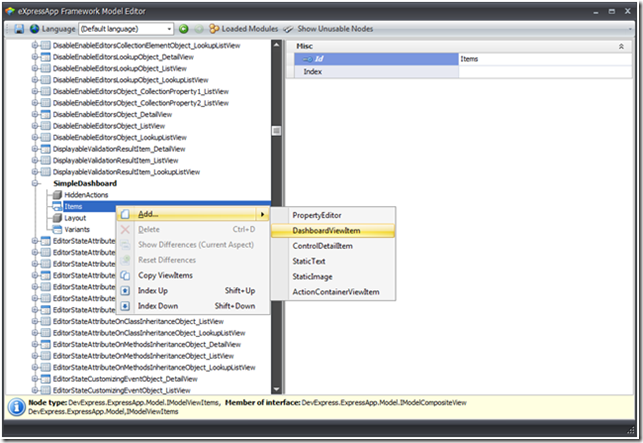This screenshot has height=443, width=643.
Task: Click the Copy ViewItems icon
Action: pyautogui.click(x=125, y=276)
